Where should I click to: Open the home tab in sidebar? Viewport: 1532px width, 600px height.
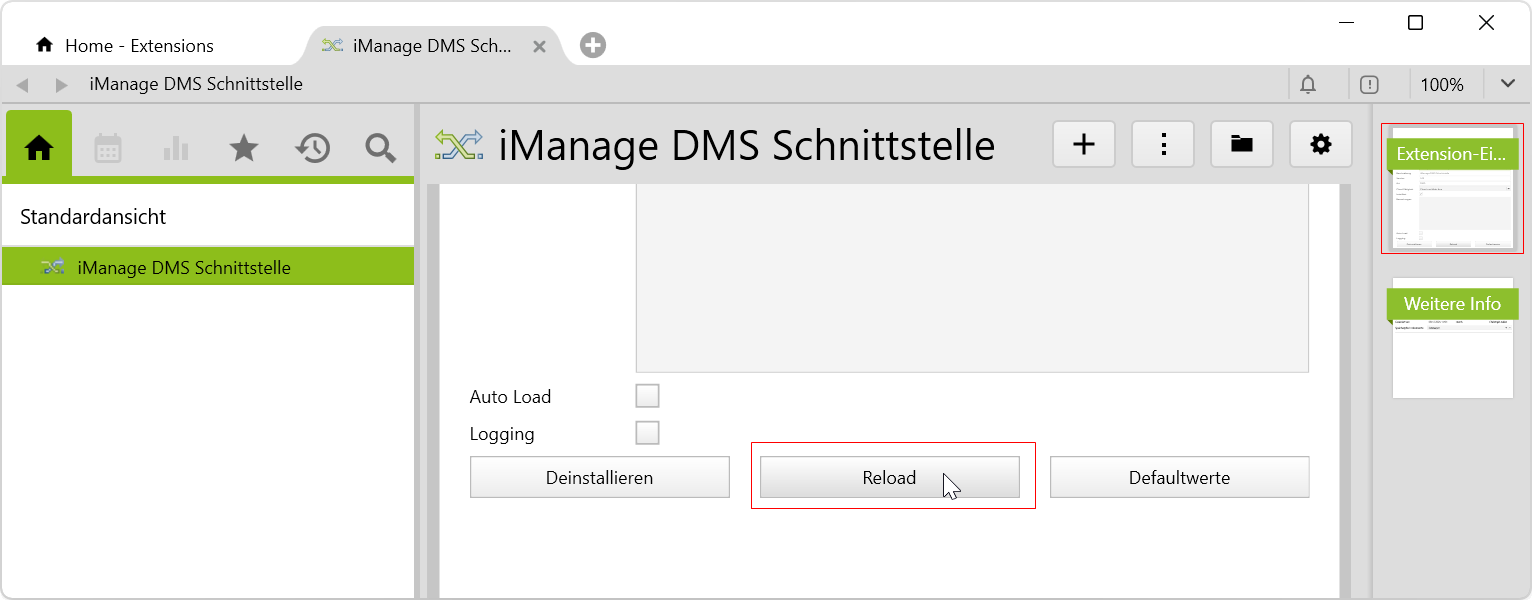click(x=39, y=148)
